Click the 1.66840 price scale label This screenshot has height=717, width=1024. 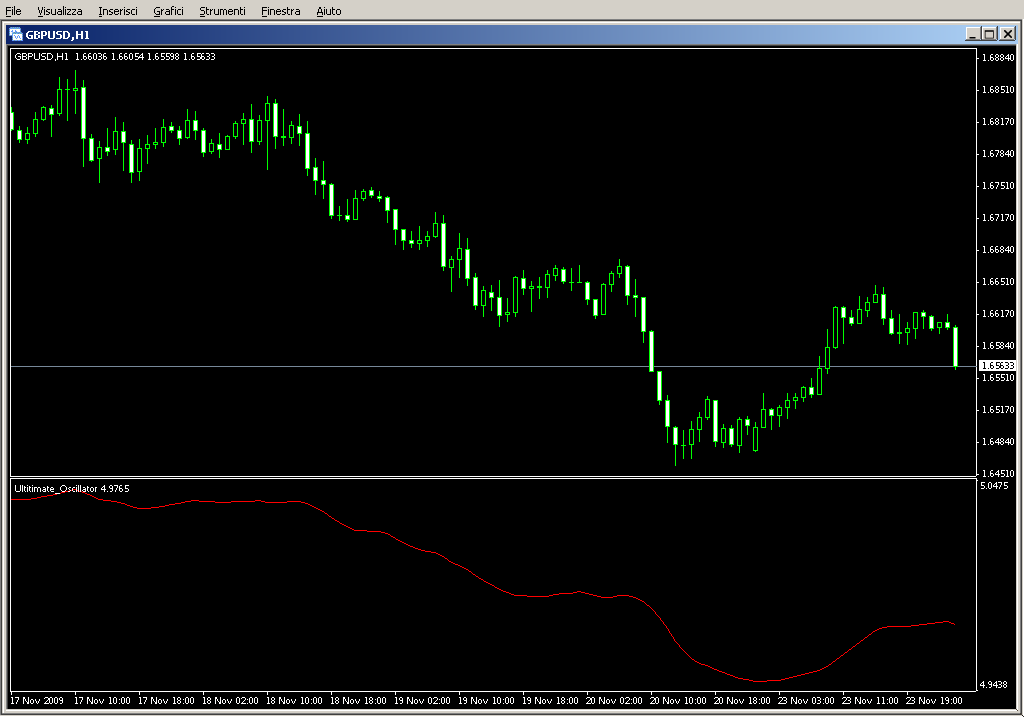coord(999,249)
